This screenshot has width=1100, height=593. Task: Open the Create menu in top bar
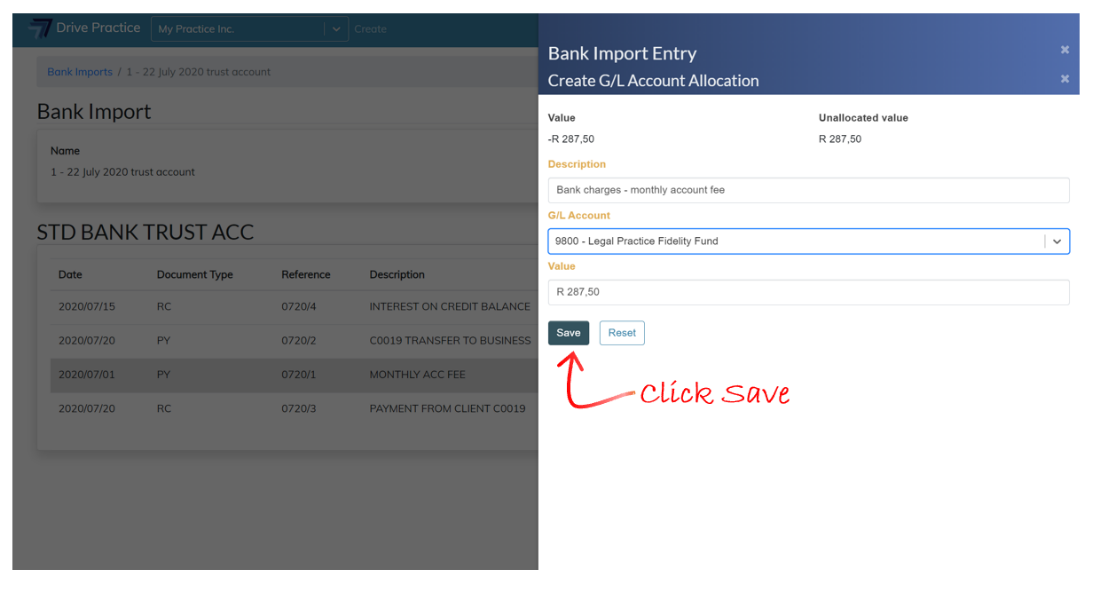pos(370,29)
